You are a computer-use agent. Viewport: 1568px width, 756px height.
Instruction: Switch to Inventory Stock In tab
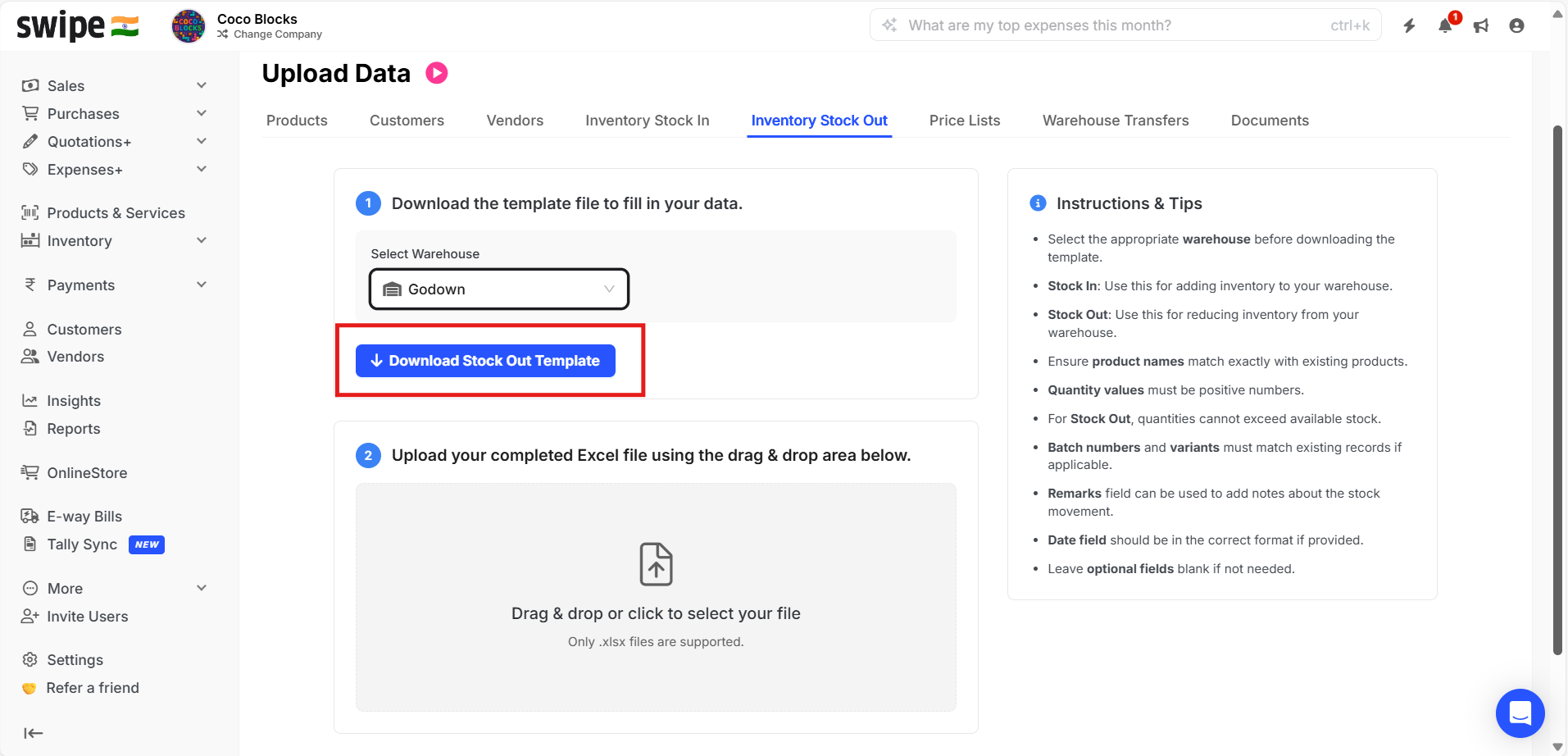pyautogui.click(x=647, y=121)
